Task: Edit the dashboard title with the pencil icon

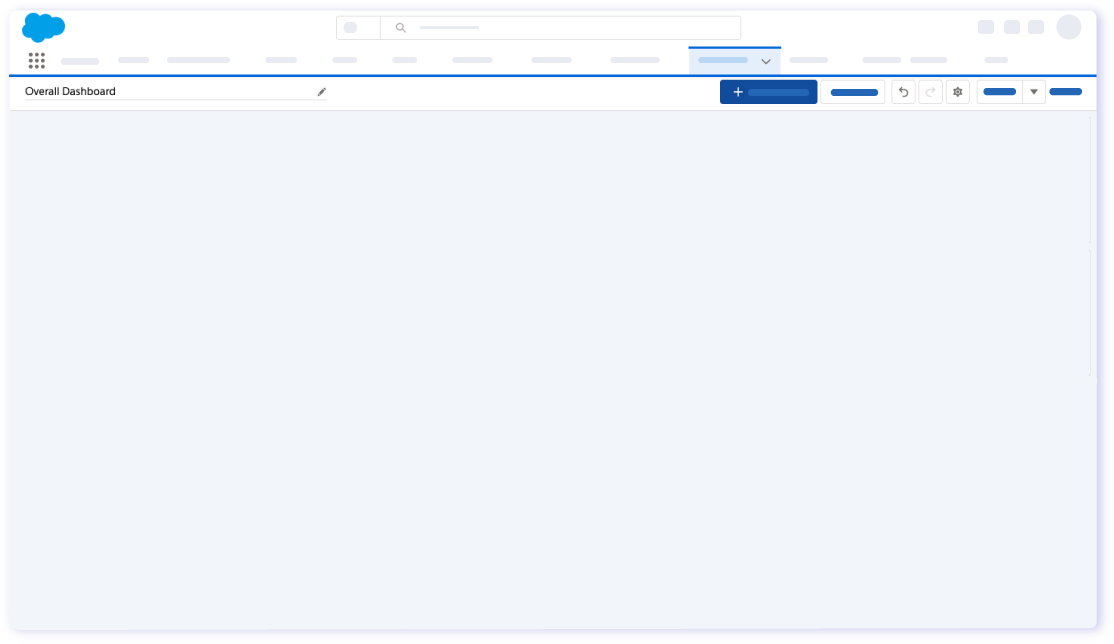Action: point(321,91)
